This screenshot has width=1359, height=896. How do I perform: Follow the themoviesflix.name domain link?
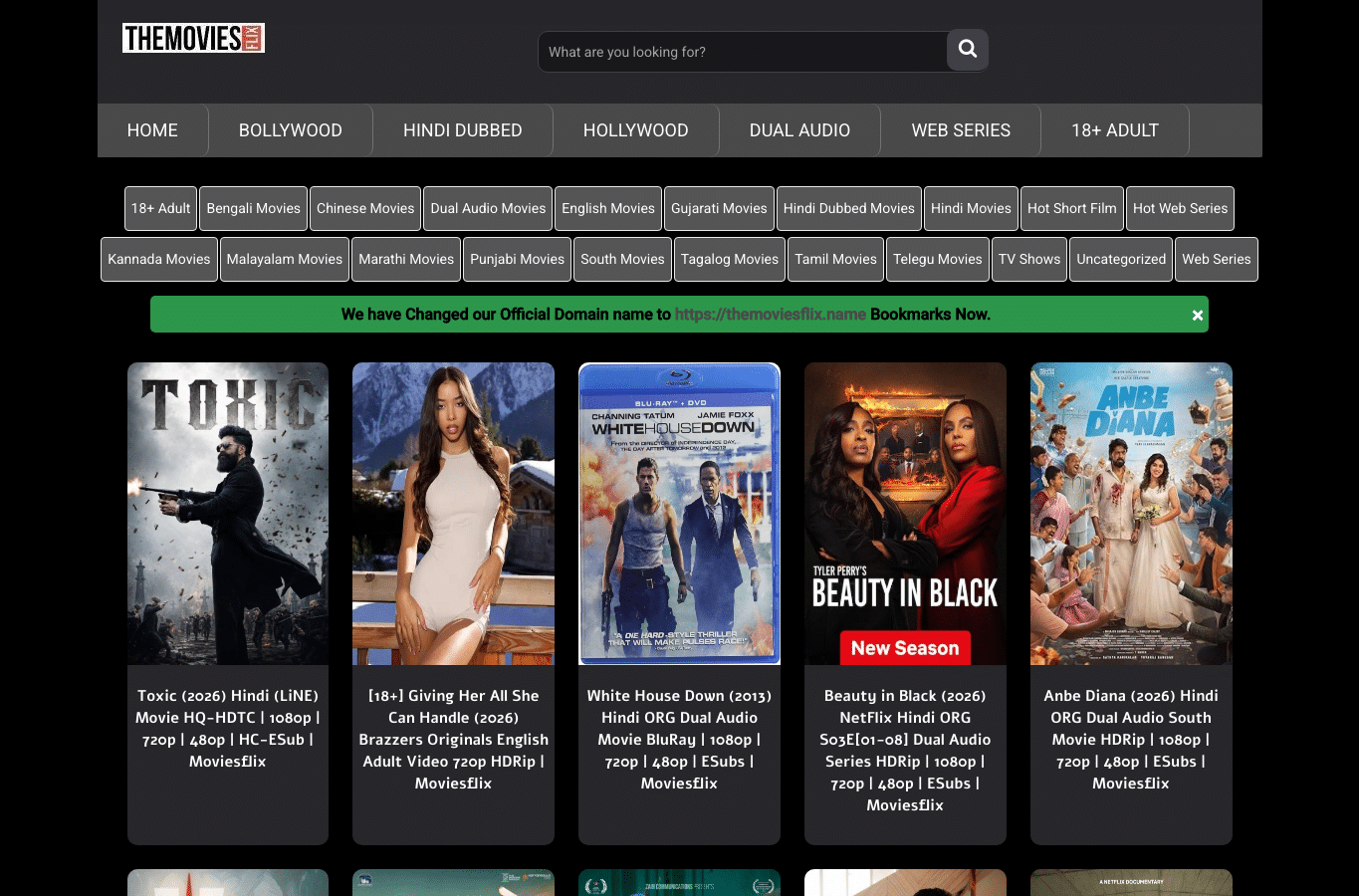[771, 315]
